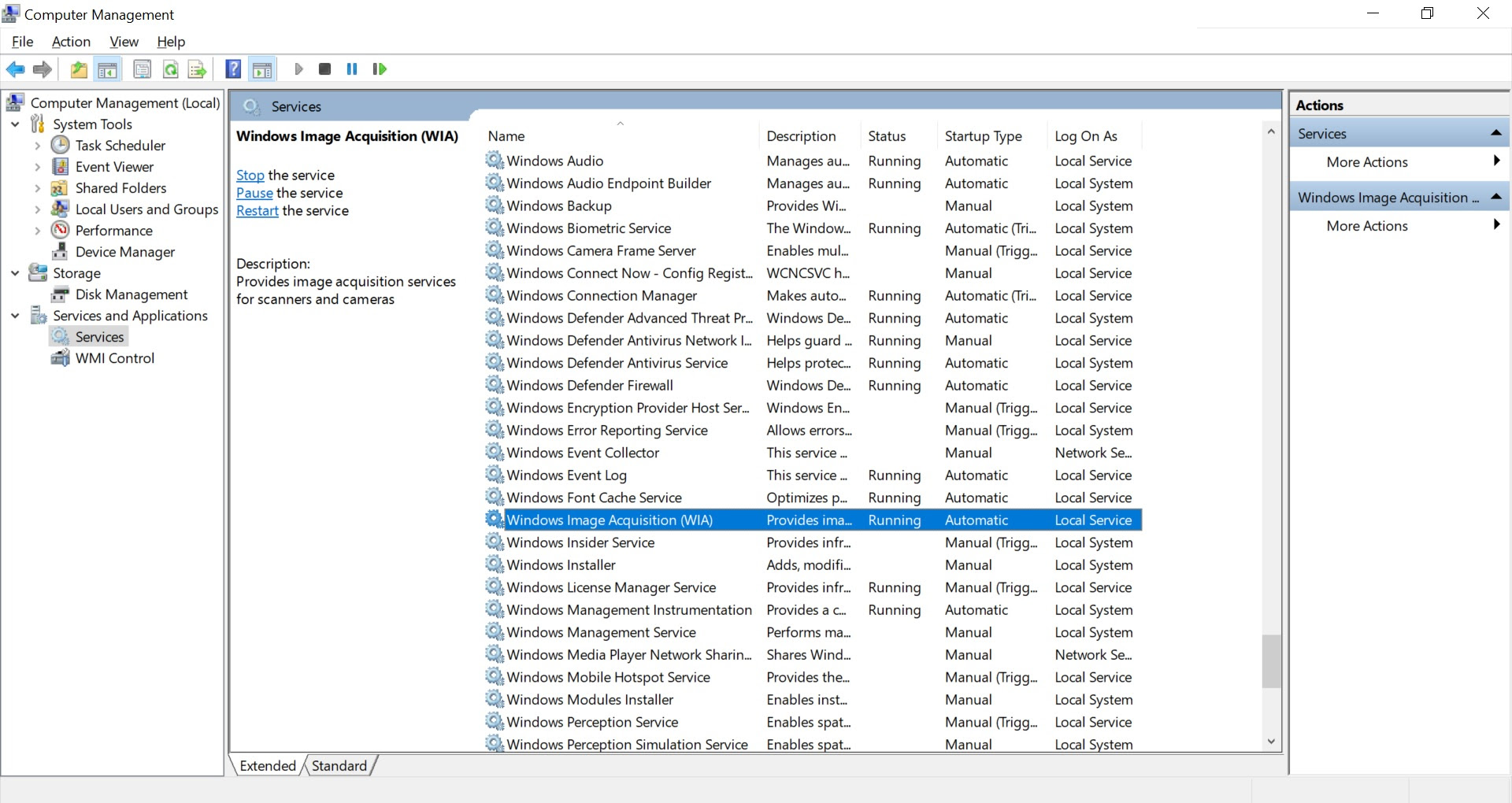Image resolution: width=1512 pixels, height=803 pixels.
Task: Collapse the Services actions section
Action: coord(1496,133)
